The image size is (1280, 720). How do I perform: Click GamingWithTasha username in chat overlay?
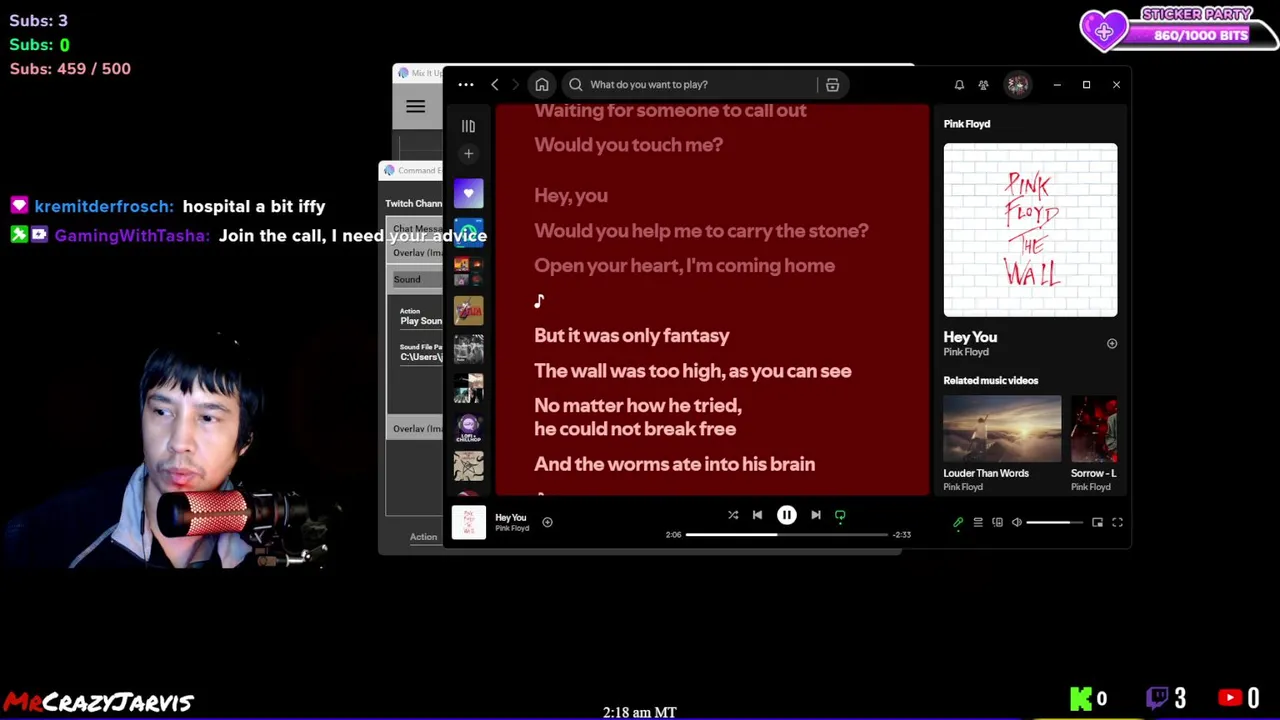(131, 236)
